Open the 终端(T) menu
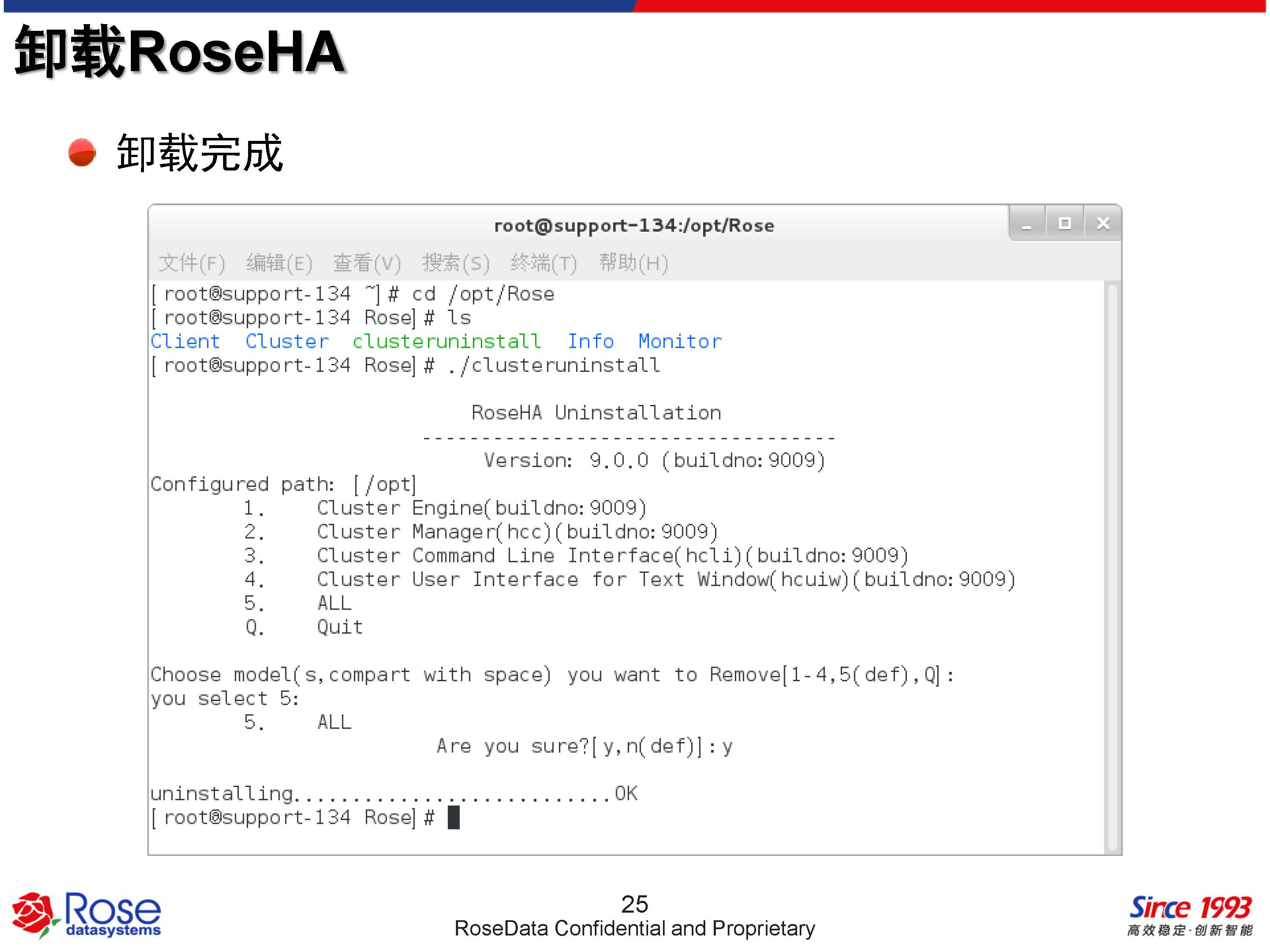 [x=544, y=263]
